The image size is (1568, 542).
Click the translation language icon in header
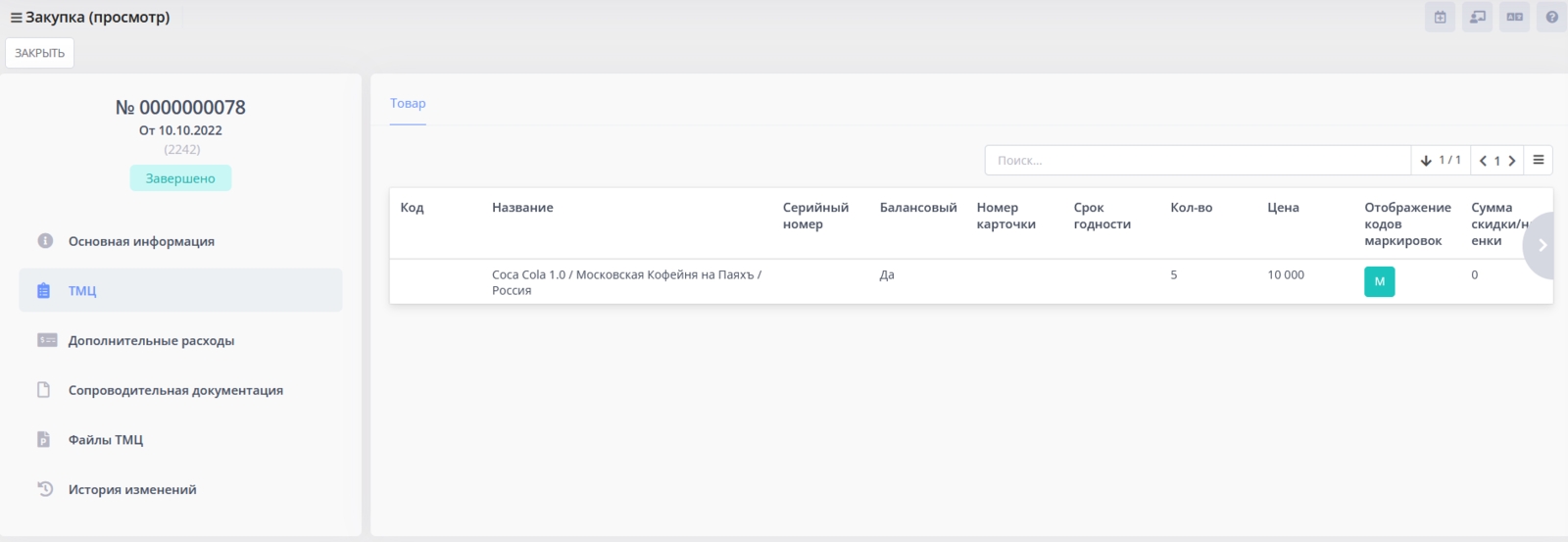(x=1514, y=17)
